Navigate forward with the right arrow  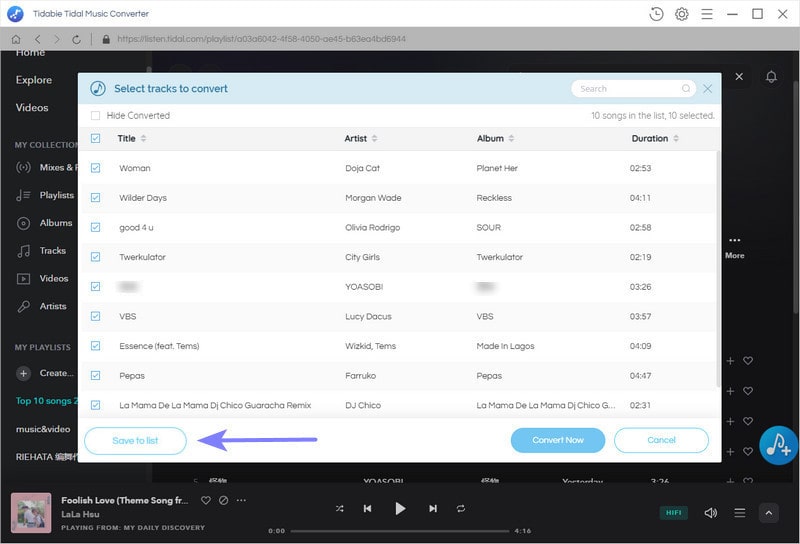(57, 39)
